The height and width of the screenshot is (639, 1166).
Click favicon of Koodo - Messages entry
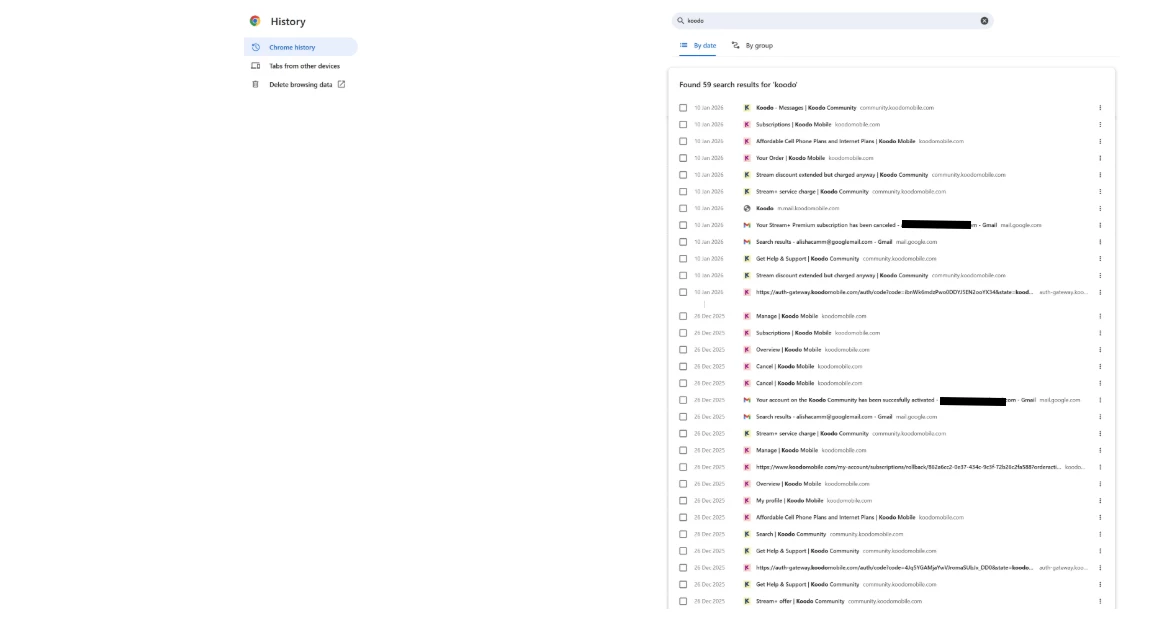coord(747,108)
